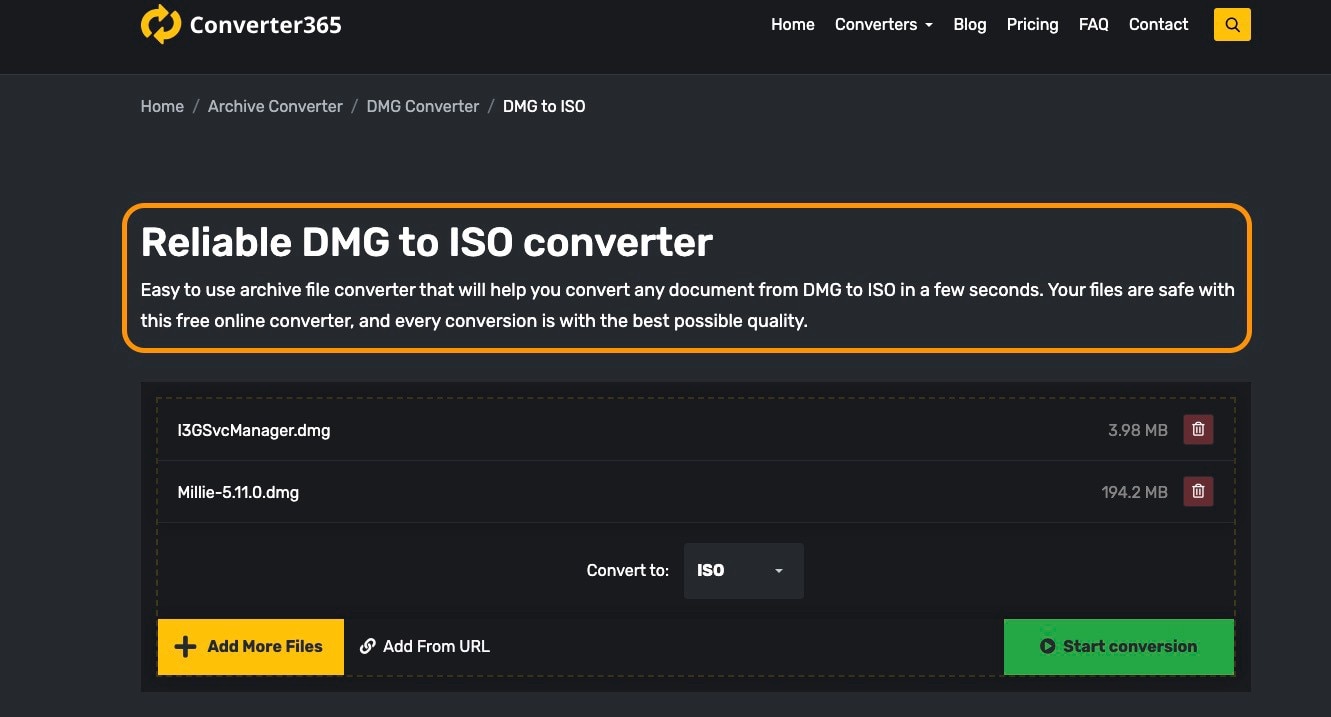Screen dimensions: 1331x717
Task: Open the ISO format dropdown
Action: [743, 571]
